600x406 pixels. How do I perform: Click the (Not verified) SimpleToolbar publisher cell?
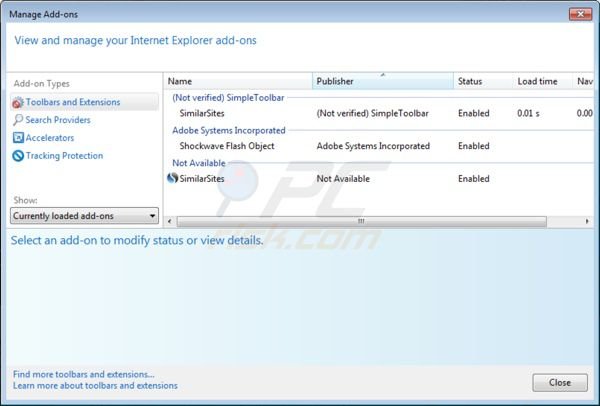(372, 113)
